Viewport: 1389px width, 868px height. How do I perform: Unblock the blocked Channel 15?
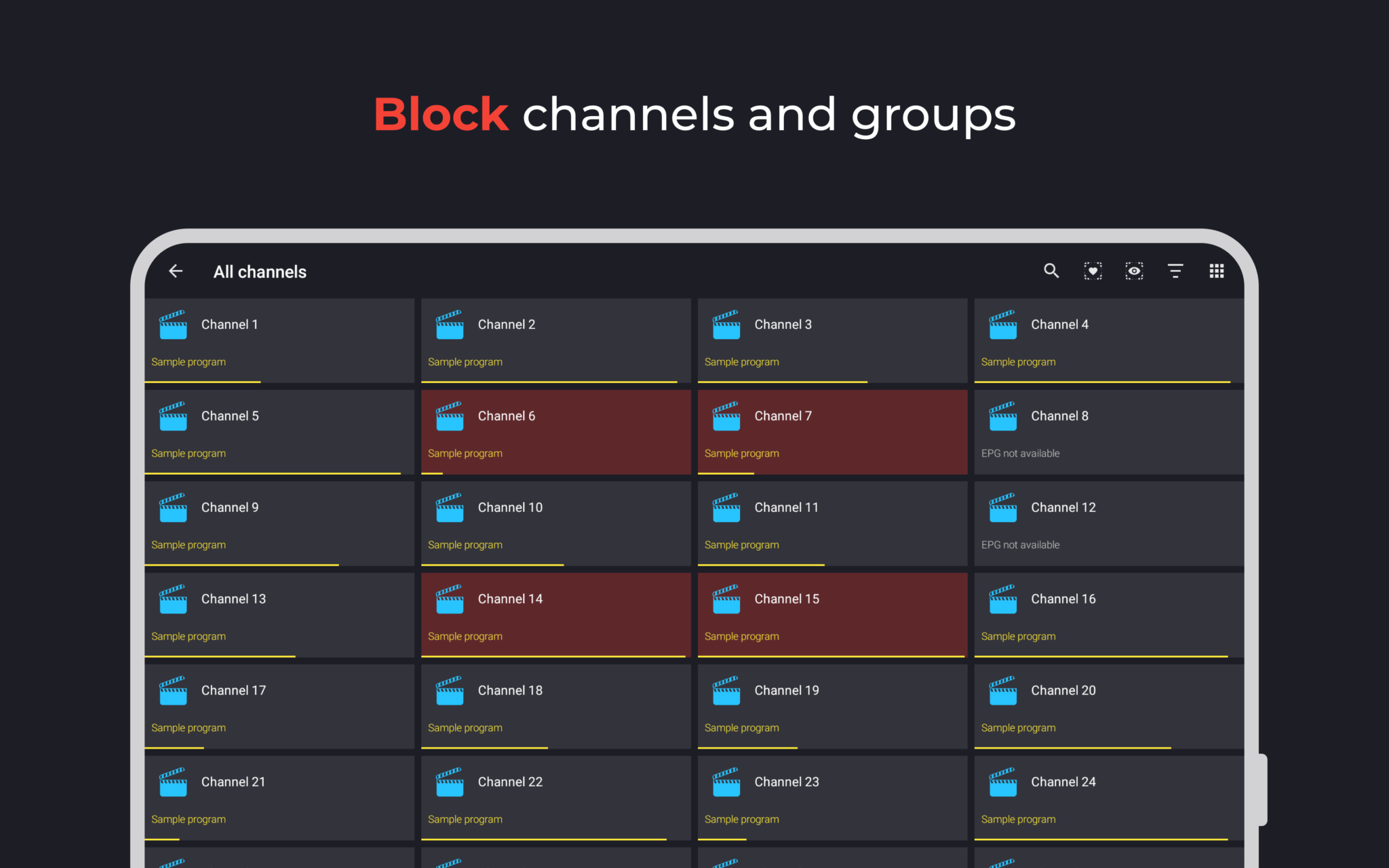coord(832,614)
